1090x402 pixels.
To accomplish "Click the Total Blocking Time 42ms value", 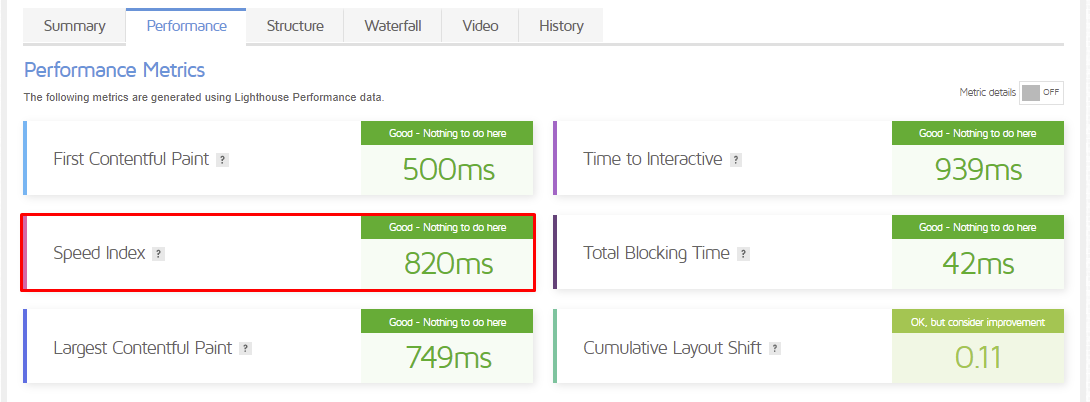I will tap(978, 264).
